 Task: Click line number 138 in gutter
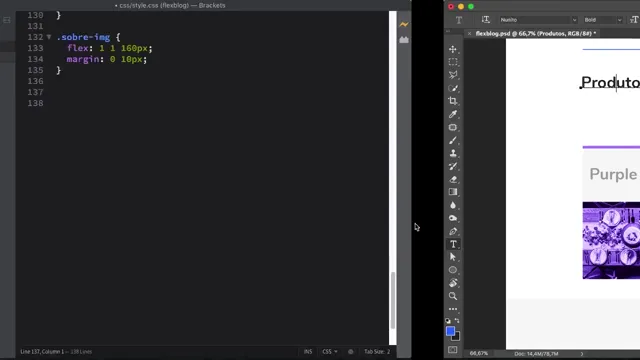click(35, 103)
